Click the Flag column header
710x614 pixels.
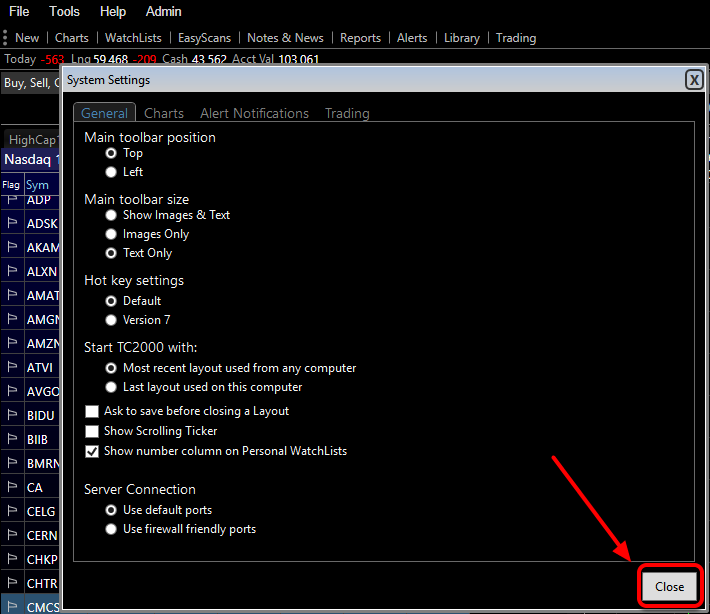click(x=11, y=185)
